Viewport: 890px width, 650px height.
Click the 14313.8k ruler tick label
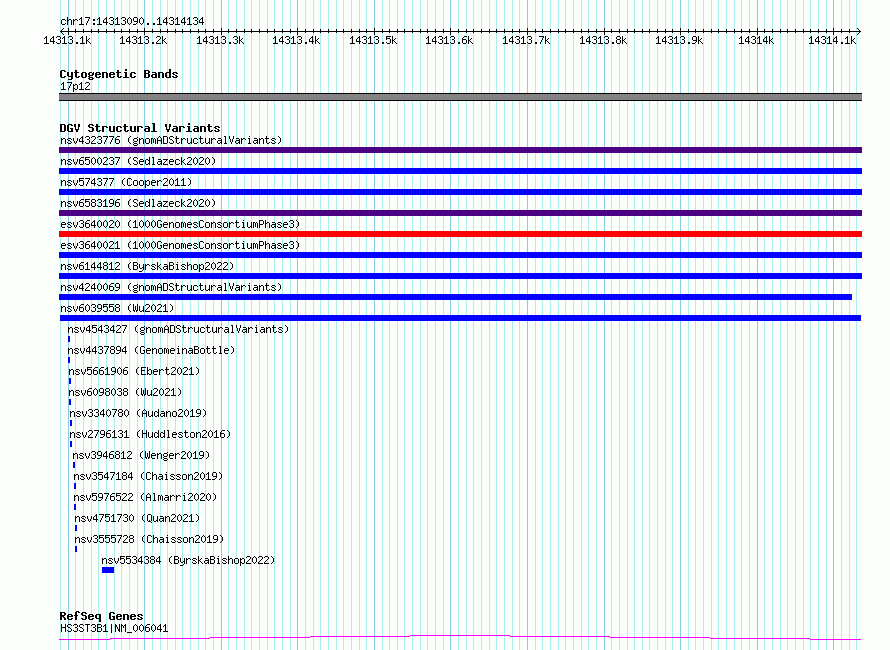[x=603, y=40]
